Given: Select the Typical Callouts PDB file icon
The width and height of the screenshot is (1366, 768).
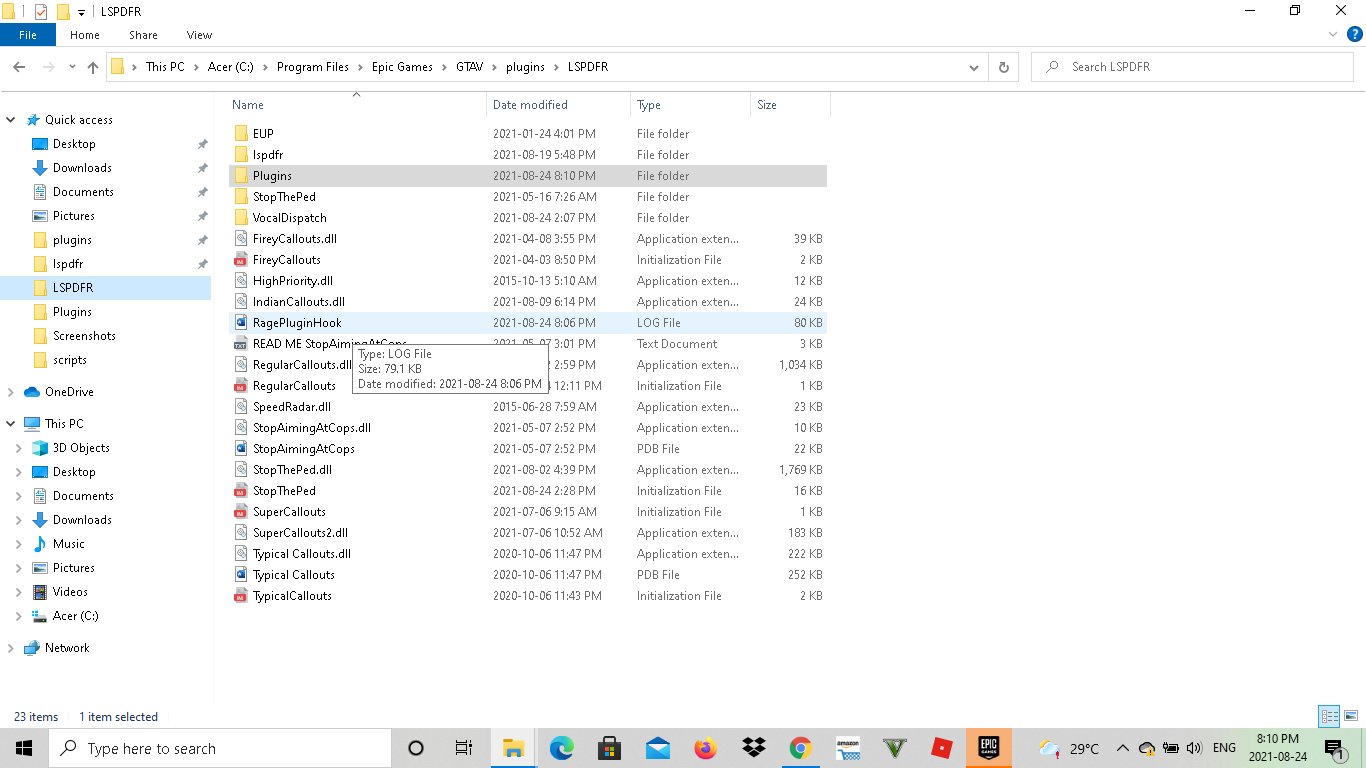Looking at the screenshot, I should (241, 575).
